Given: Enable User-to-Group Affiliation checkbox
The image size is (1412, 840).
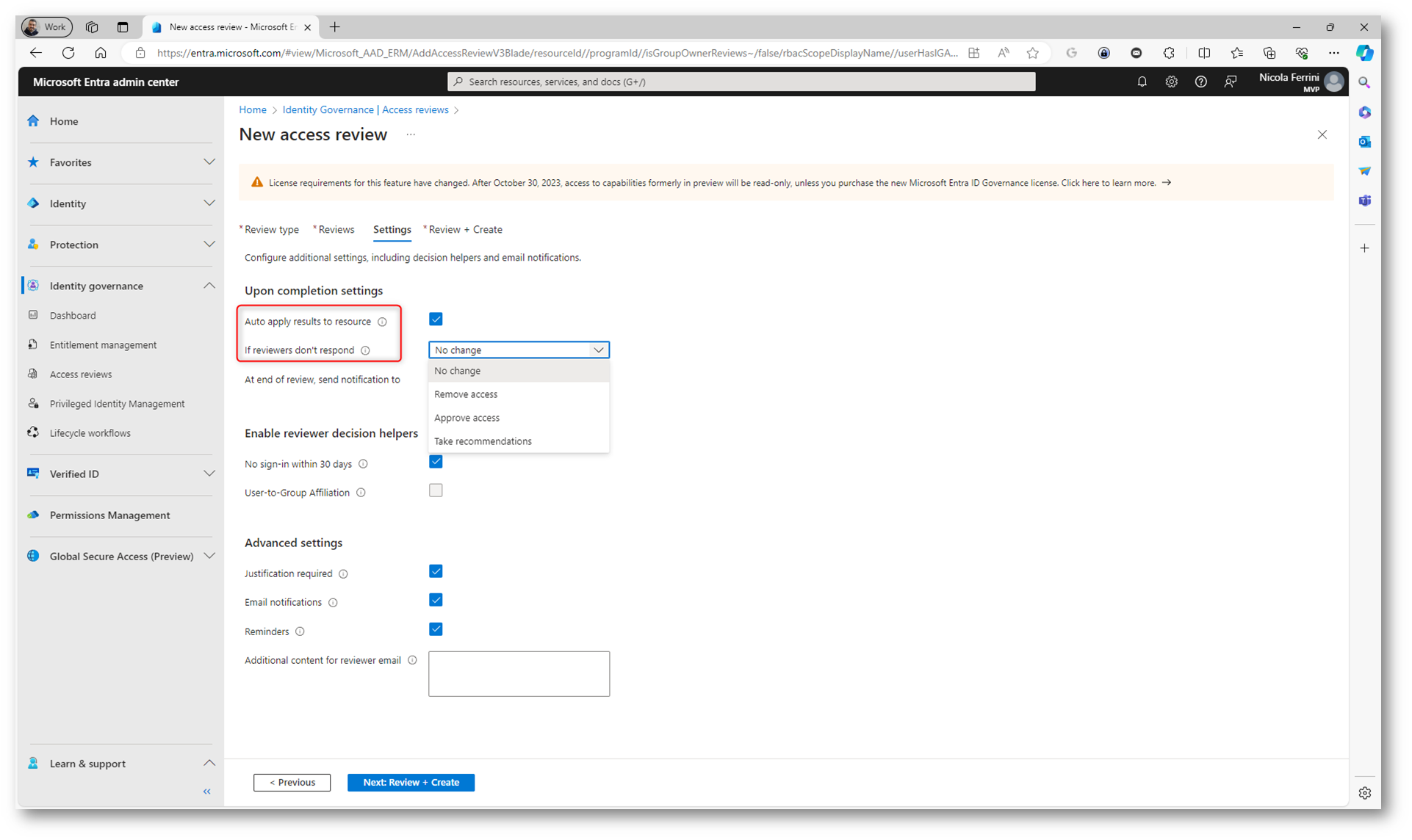Looking at the screenshot, I should [436, 490].
